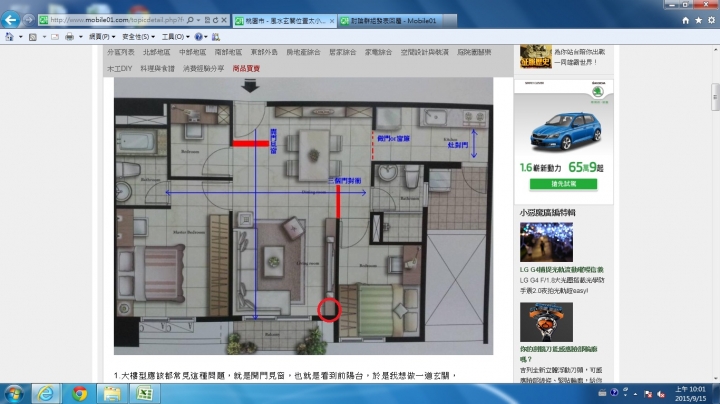Click the Action Center flag tray icon
Screen dimensions: 720x404
tap(648, 394)
